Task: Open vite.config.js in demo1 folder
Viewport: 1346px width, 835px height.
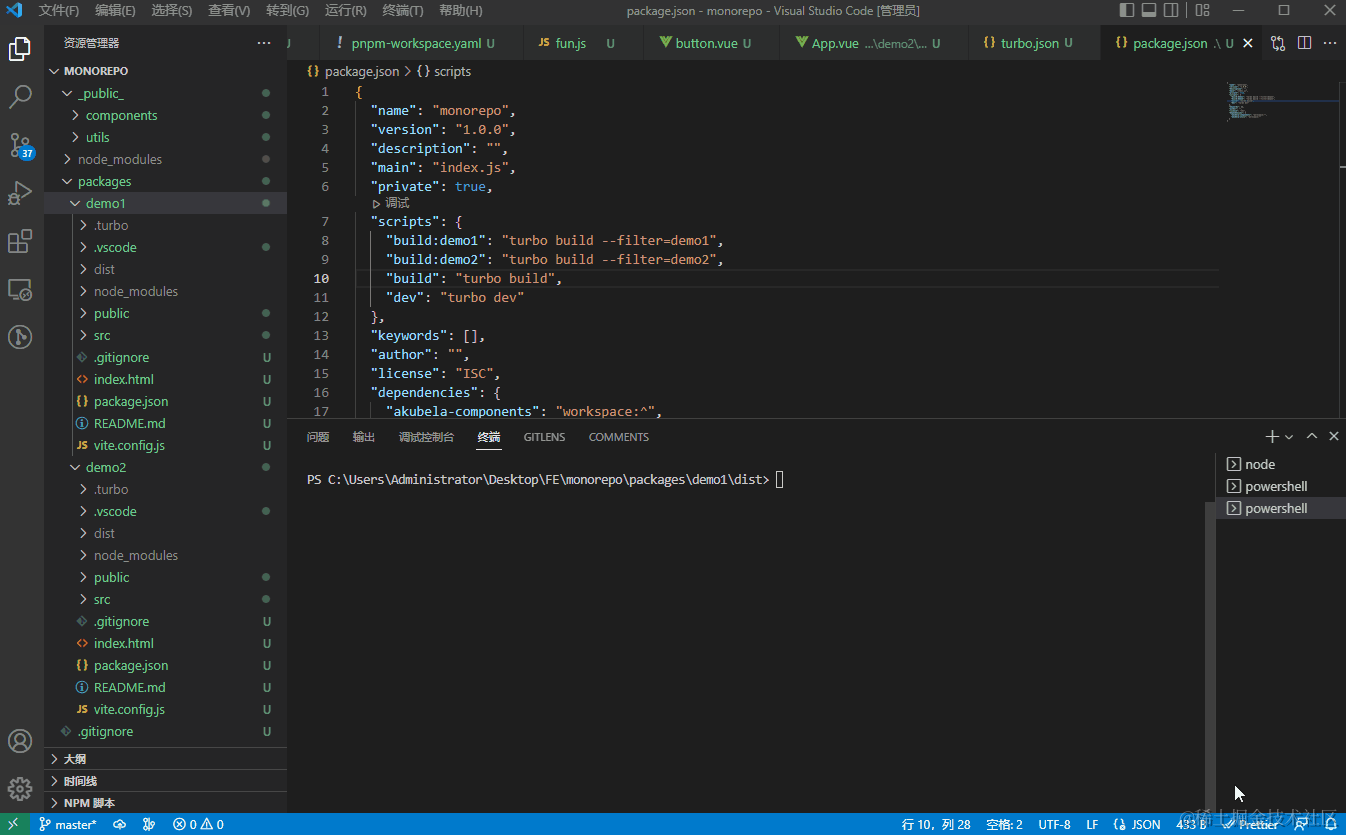Action: pos(129,445)
